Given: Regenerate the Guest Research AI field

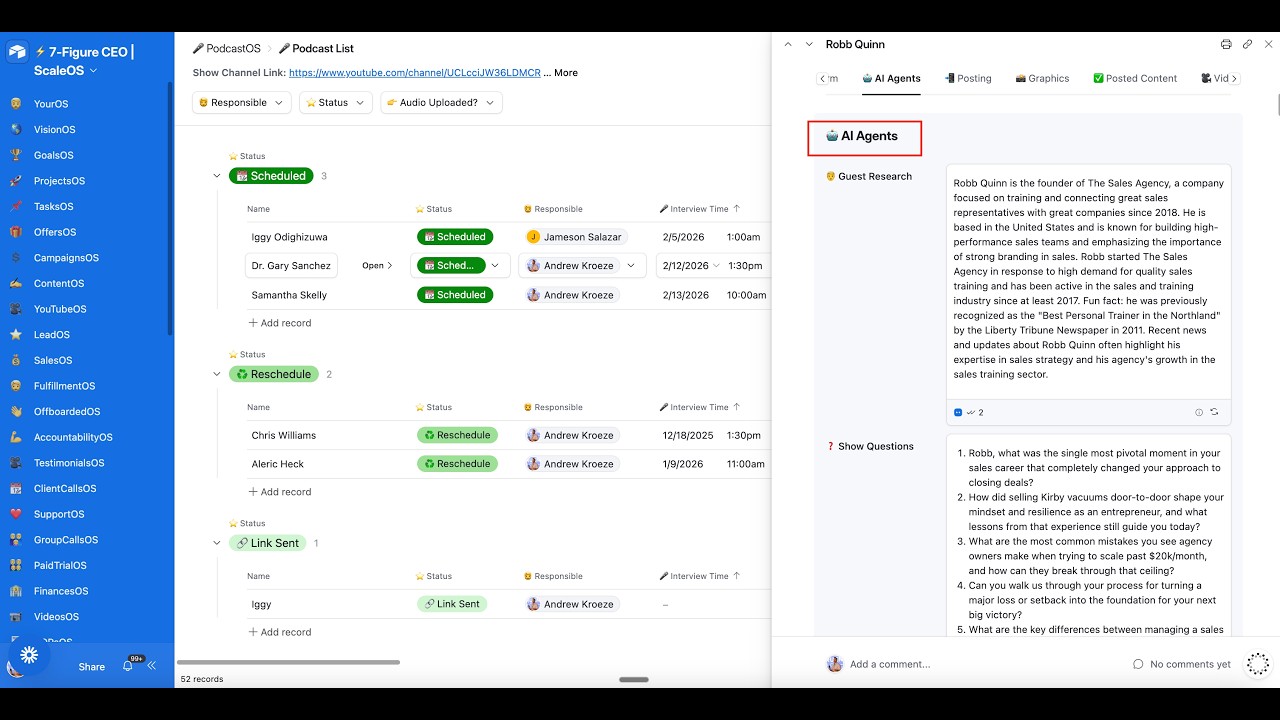Looking at the screenshot, I should pos(1214,412).
